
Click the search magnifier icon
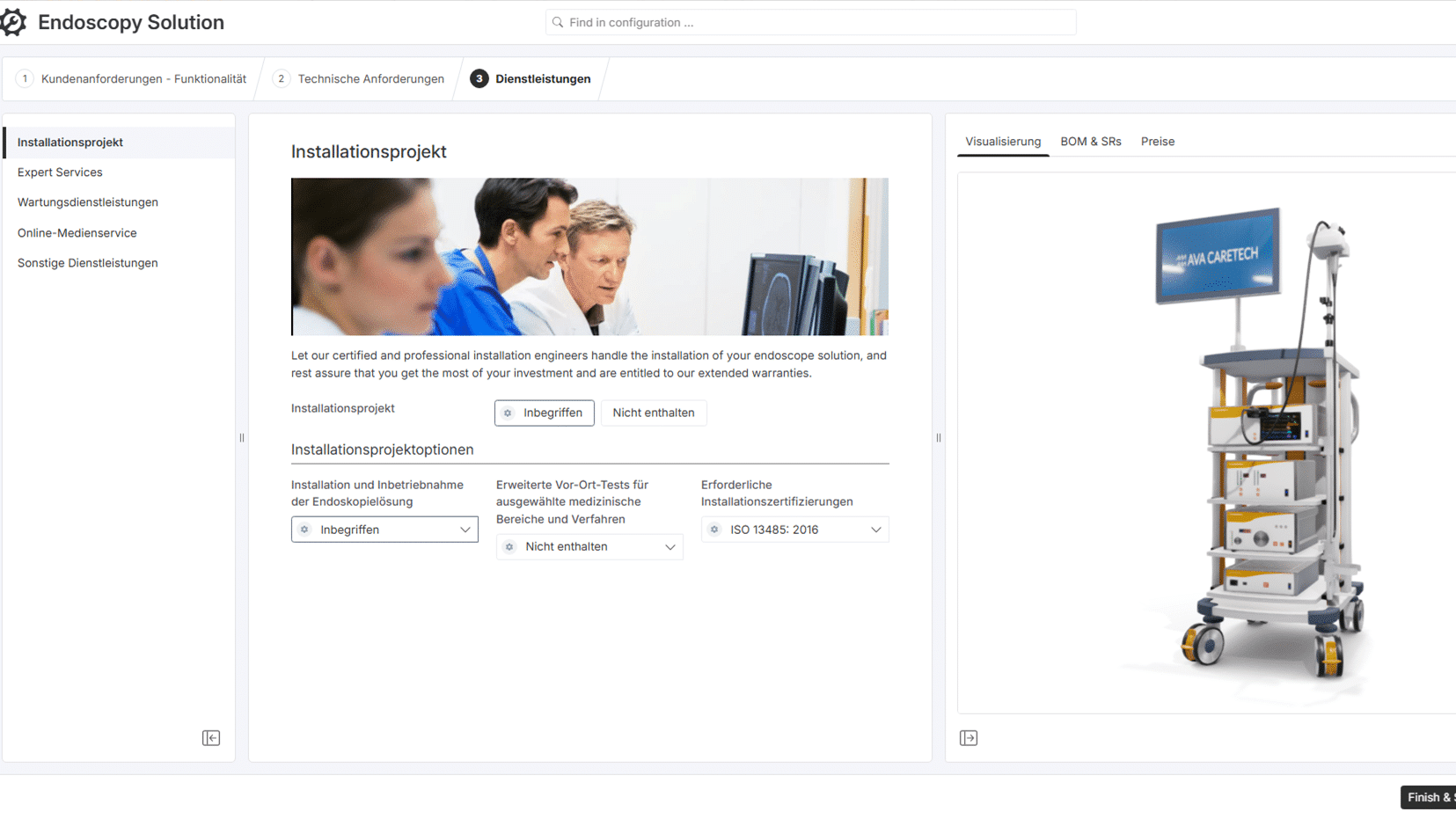pos(558,22)
